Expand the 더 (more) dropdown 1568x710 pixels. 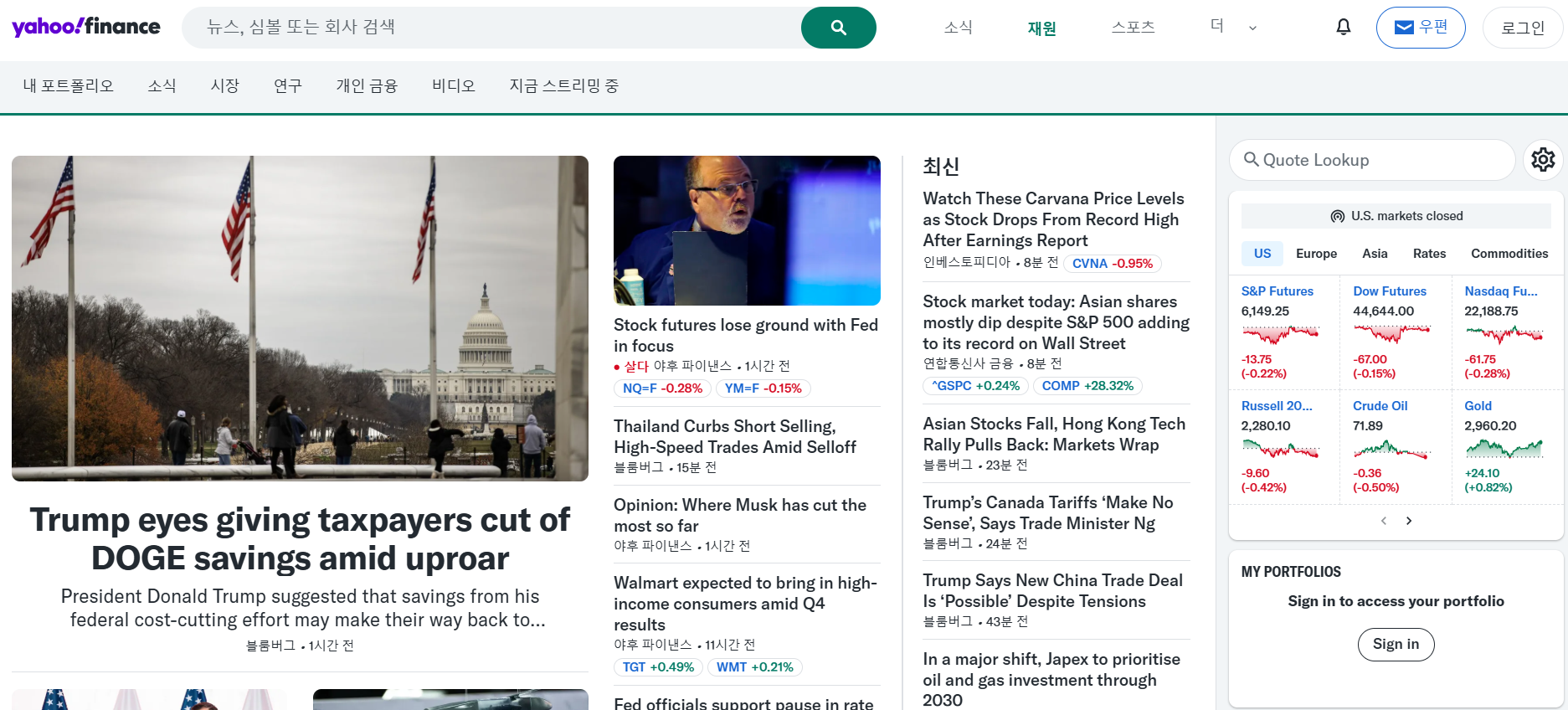tap(1234, 27)
